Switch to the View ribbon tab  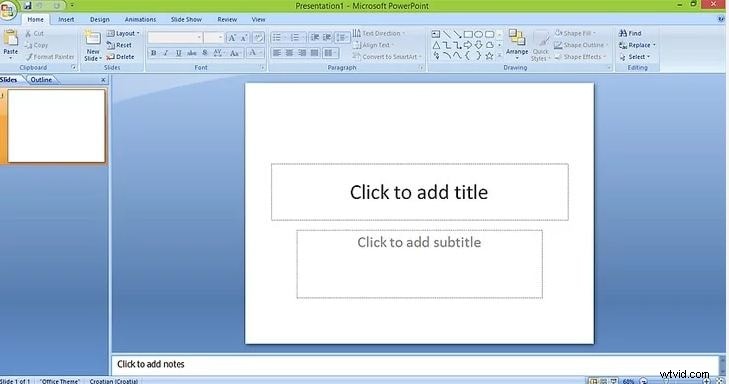[x=258, y=20]
